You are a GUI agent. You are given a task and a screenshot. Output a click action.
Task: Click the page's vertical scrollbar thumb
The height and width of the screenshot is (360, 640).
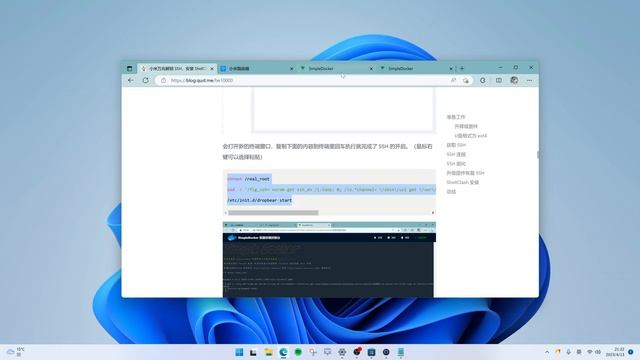click(538, 155)
